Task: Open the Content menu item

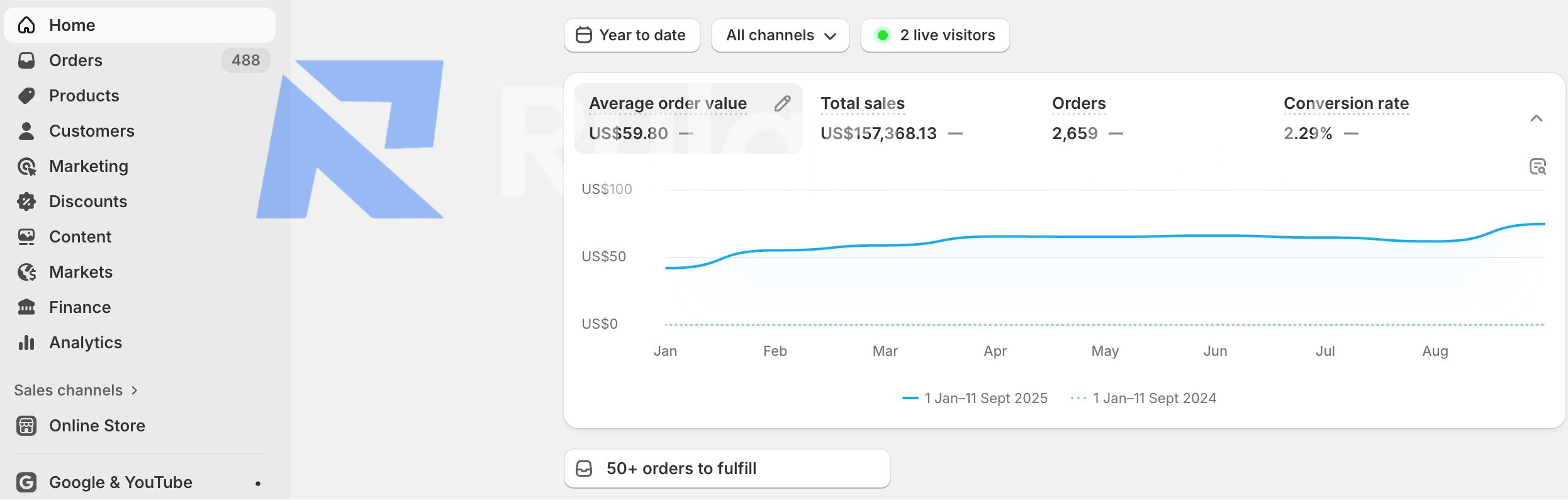Action: [x=80, y=237]
